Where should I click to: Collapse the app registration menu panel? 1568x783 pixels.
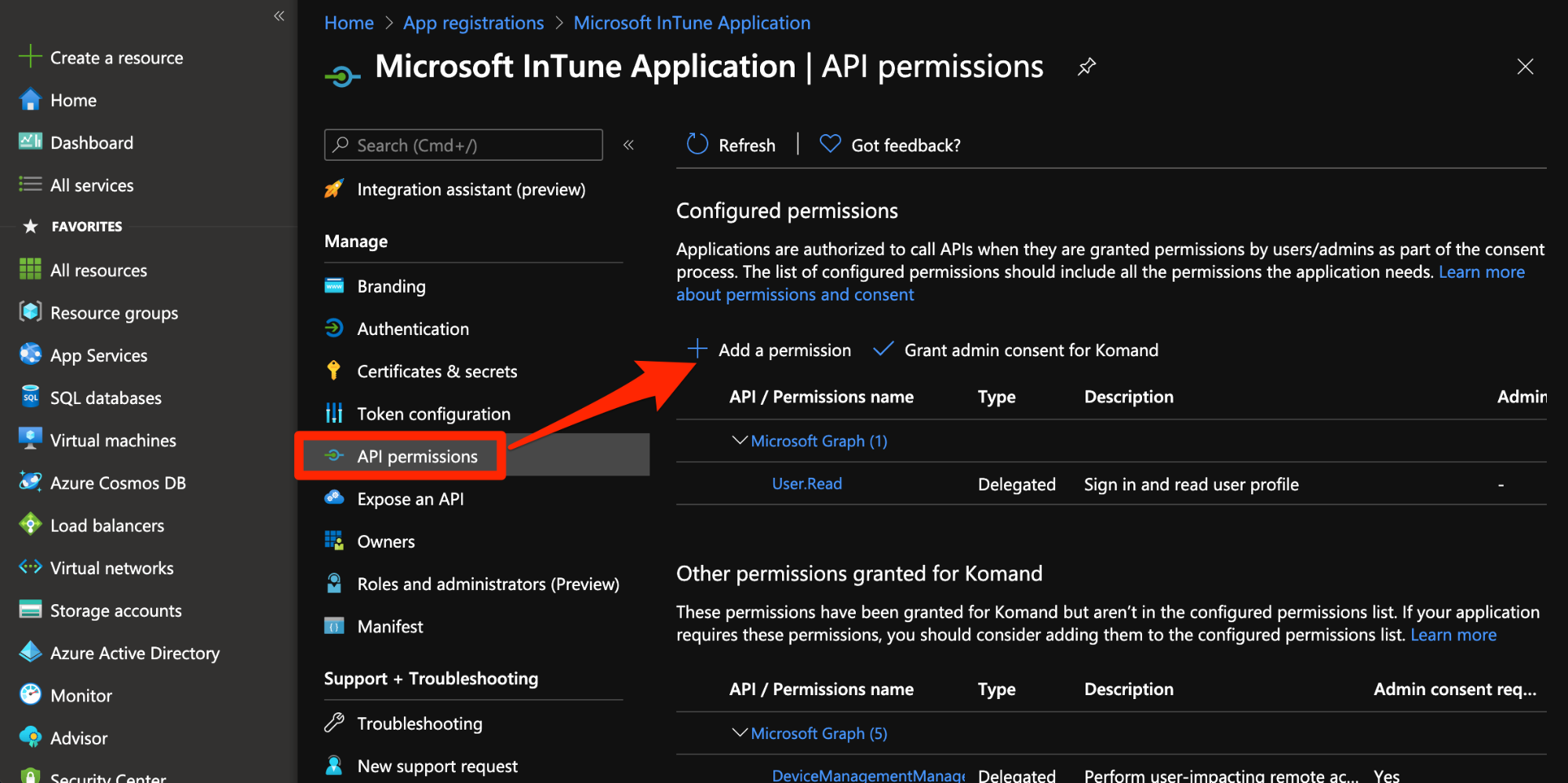[628, 145]
